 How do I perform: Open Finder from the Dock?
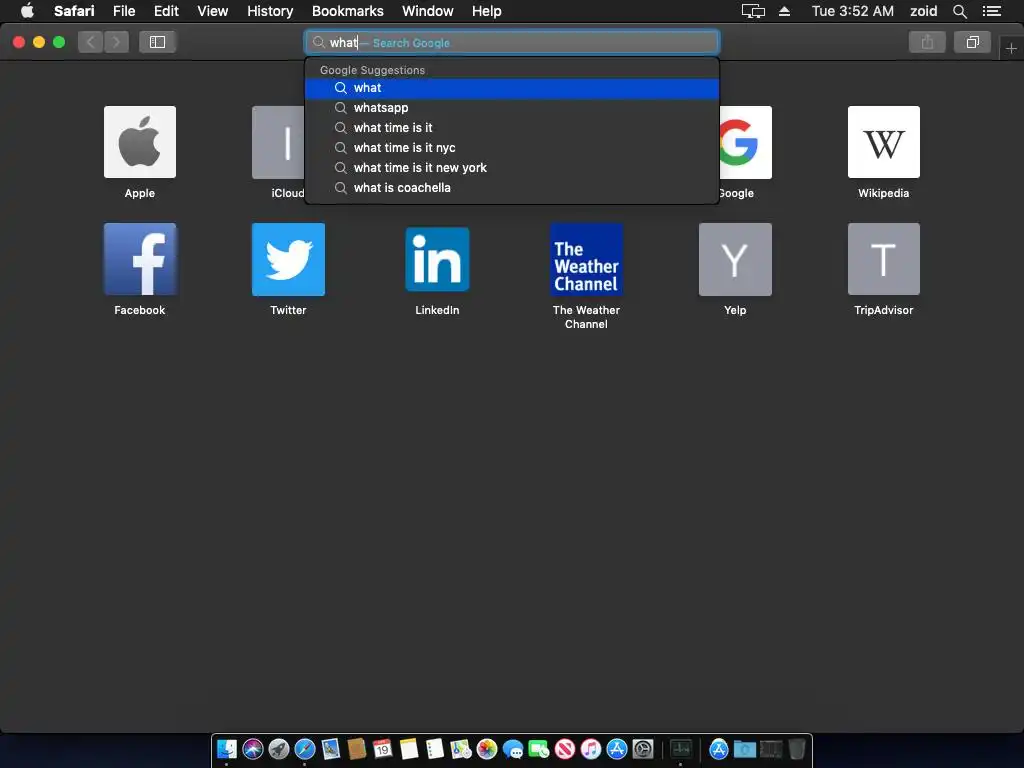pyautogui.click(x=227, y=748)
